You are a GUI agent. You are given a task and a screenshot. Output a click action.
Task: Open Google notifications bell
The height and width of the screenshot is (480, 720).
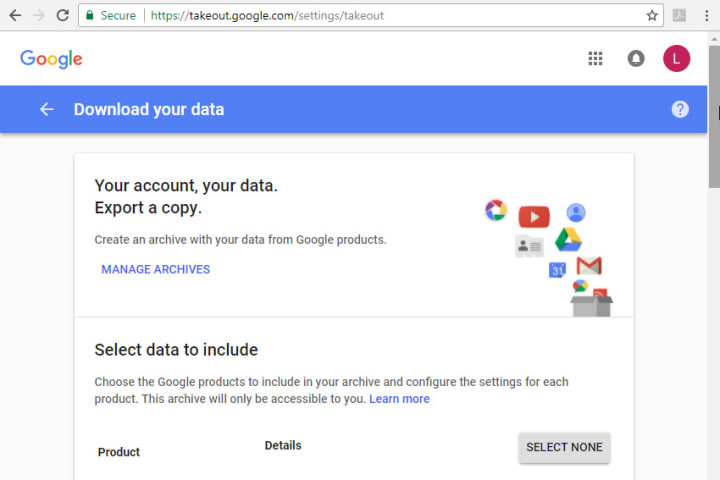click(x=636, y=59)
